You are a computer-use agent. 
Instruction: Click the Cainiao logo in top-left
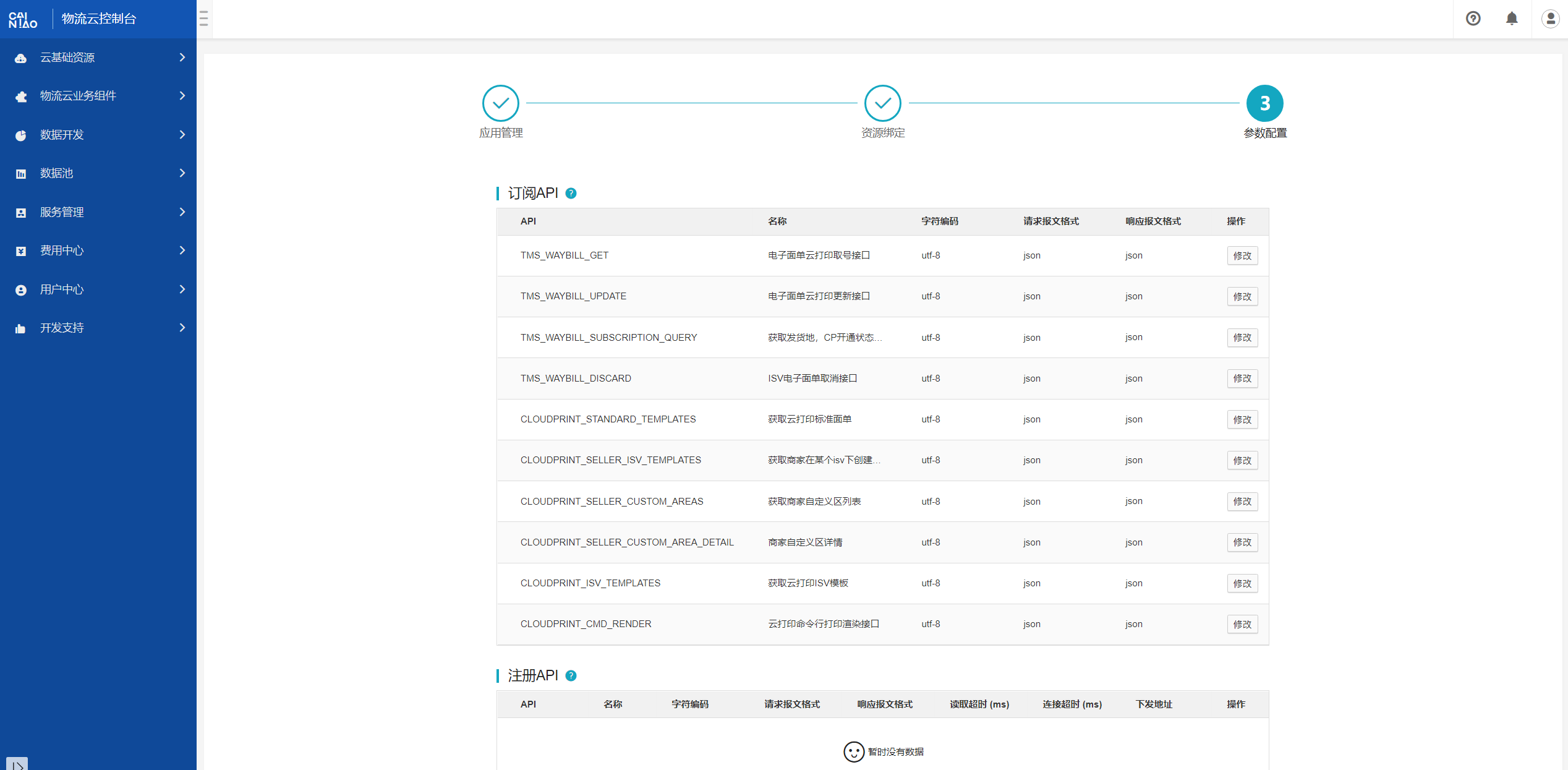pyautogui.click(x=23, y=19)
